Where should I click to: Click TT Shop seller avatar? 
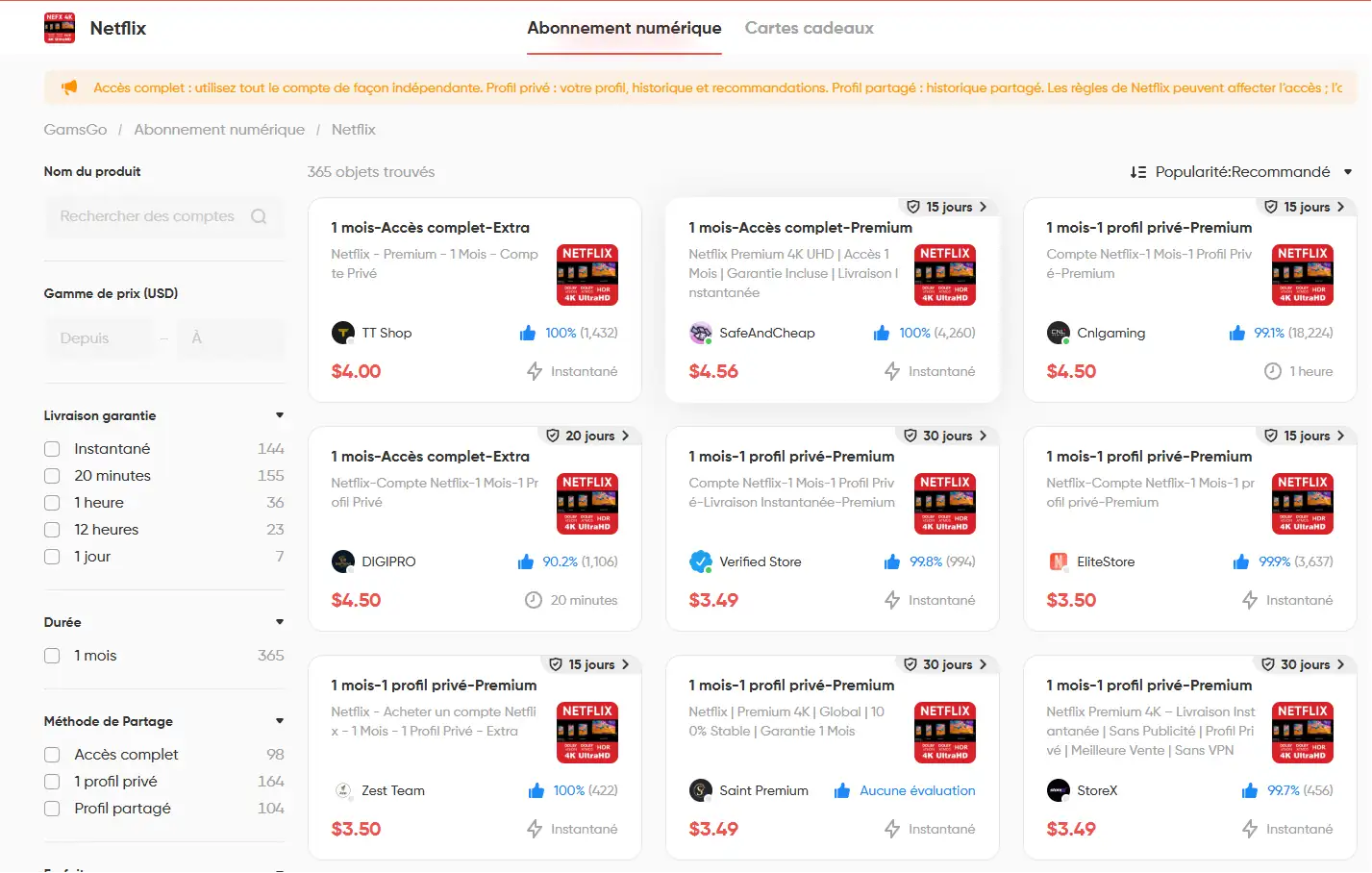(343, 333)
